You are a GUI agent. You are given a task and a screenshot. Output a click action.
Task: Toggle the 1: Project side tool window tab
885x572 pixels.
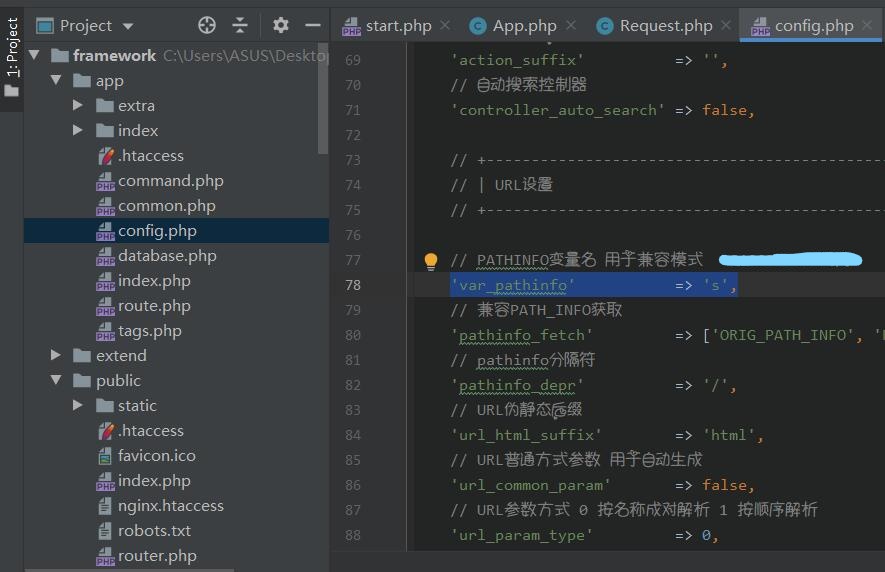click(12, 57)
